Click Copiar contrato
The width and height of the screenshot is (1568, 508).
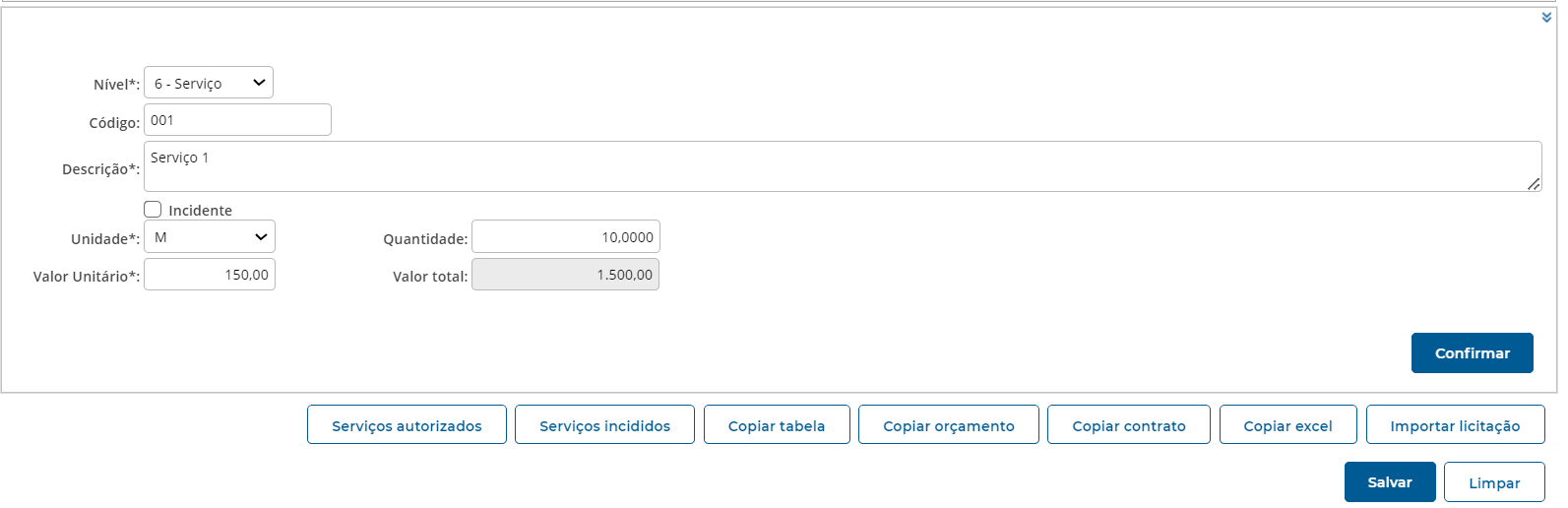coord(1128,425)
